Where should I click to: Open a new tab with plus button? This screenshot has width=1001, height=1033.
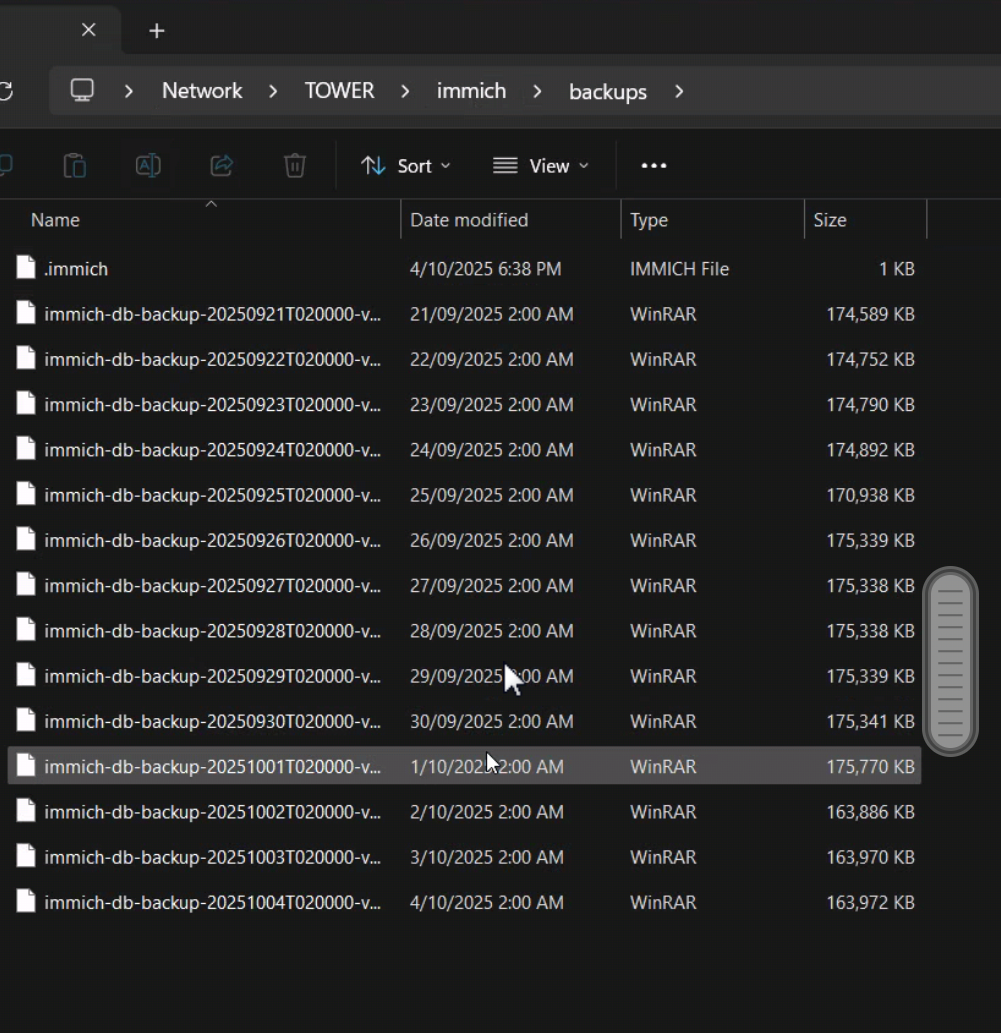(x=156, y=31)
